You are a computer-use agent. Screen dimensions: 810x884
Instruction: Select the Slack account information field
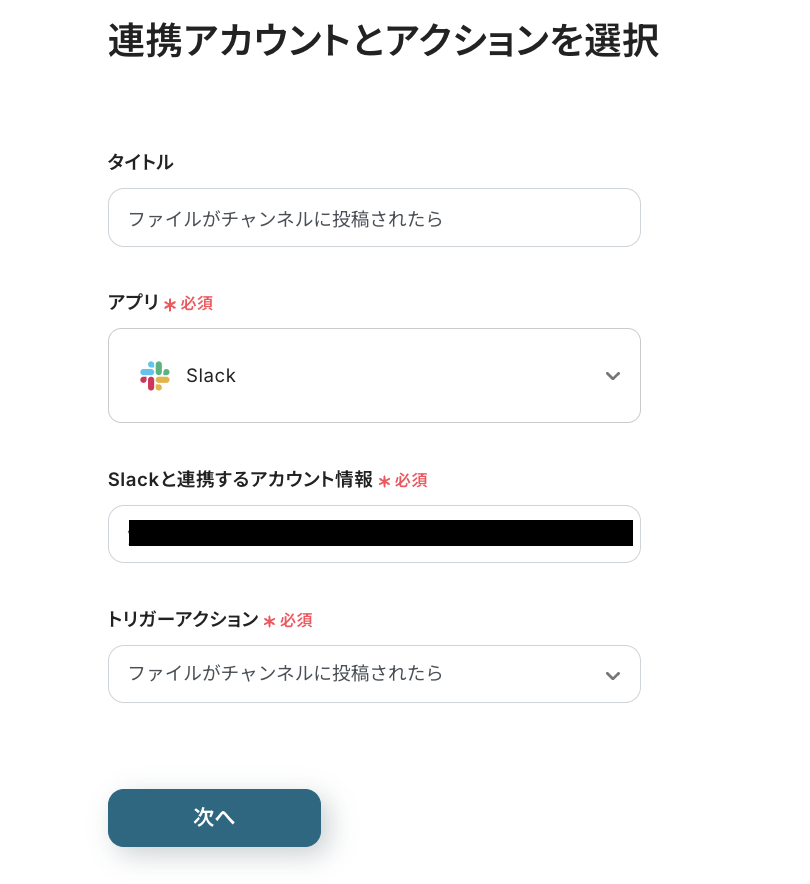pyautogui.click(x=374, y=534)
